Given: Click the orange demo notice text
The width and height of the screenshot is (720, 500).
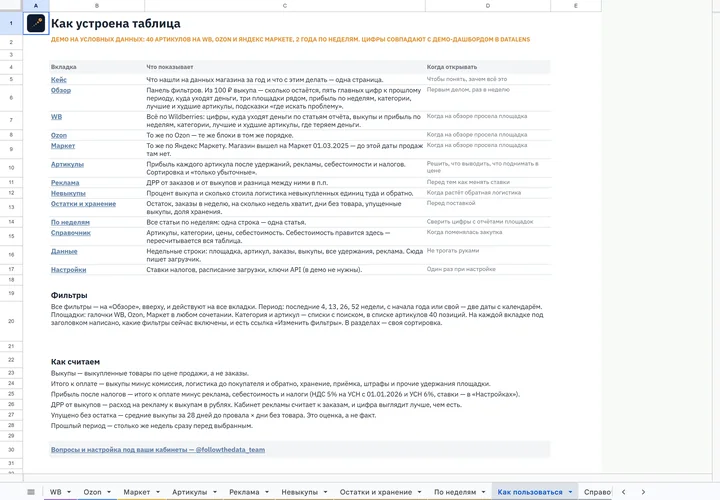Looking at the screenshot, I should pos(290,39).
